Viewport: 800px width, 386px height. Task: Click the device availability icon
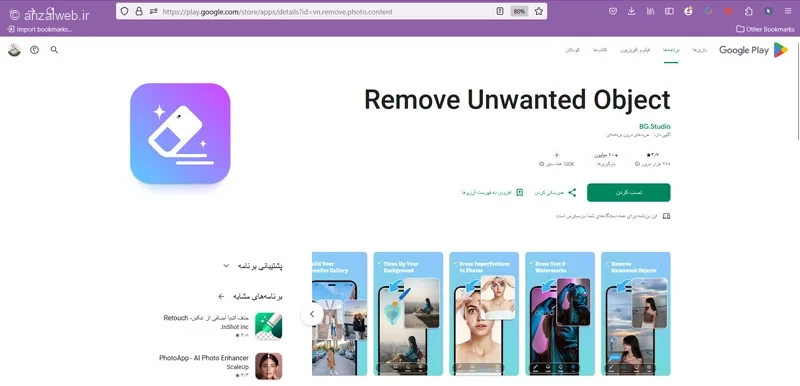tap(666, 216)
